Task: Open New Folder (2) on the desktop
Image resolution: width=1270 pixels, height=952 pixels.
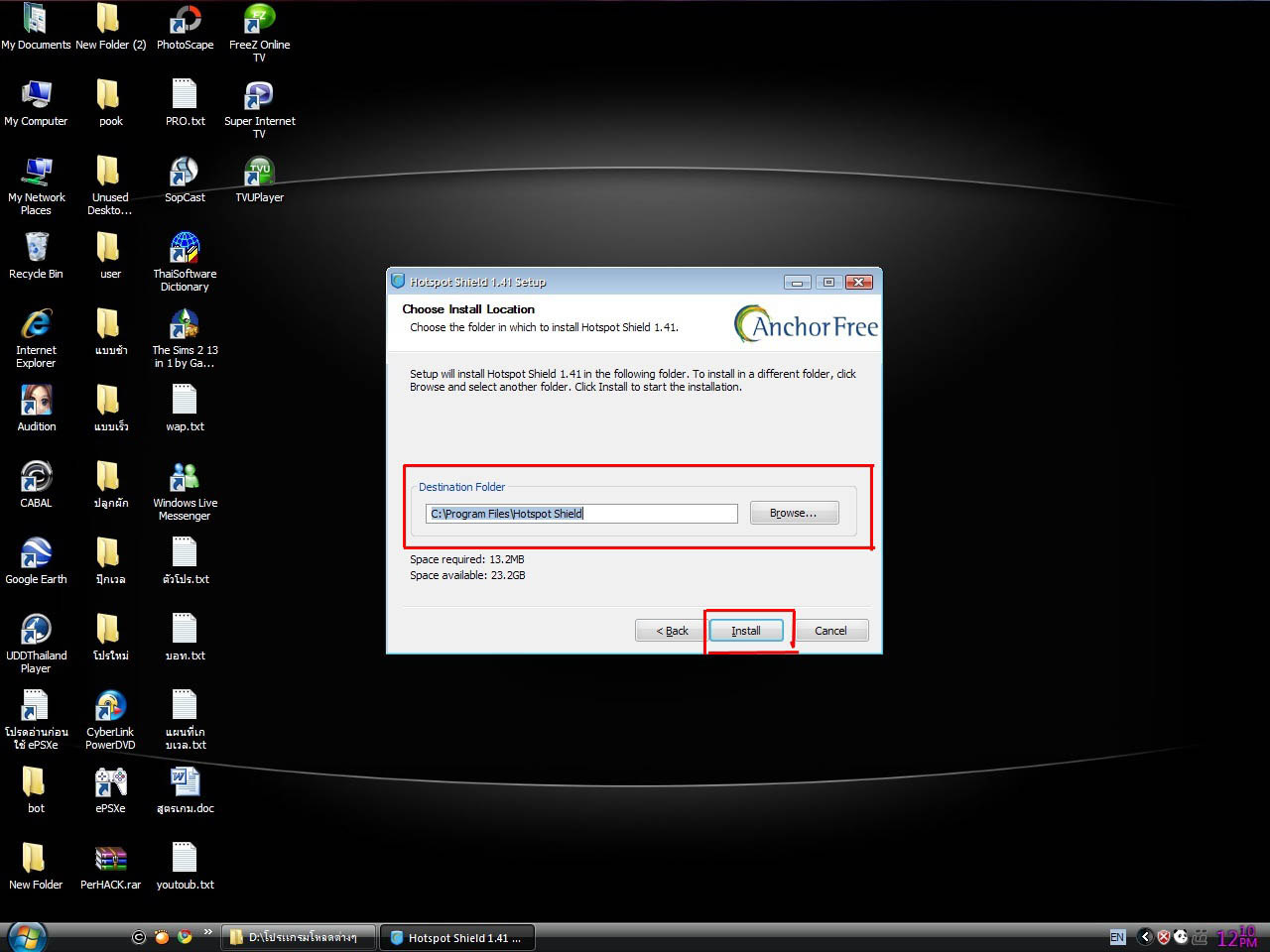Action: coord(110,27)
